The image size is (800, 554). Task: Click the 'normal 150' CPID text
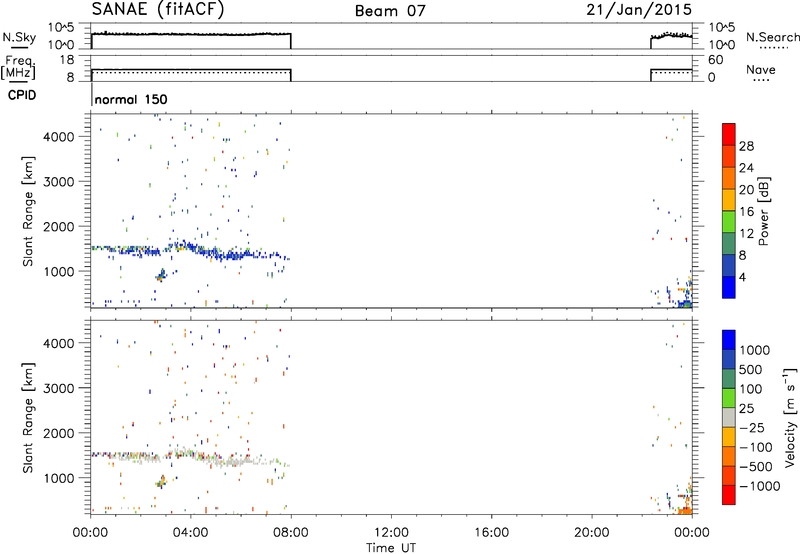131,99
